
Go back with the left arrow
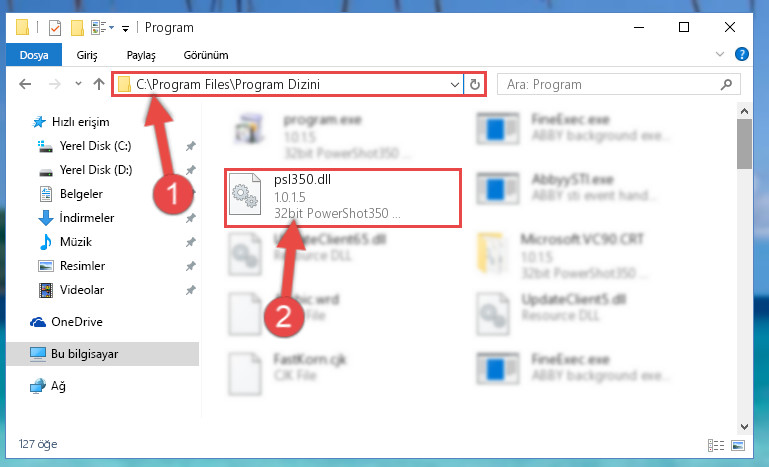point(25,84)
